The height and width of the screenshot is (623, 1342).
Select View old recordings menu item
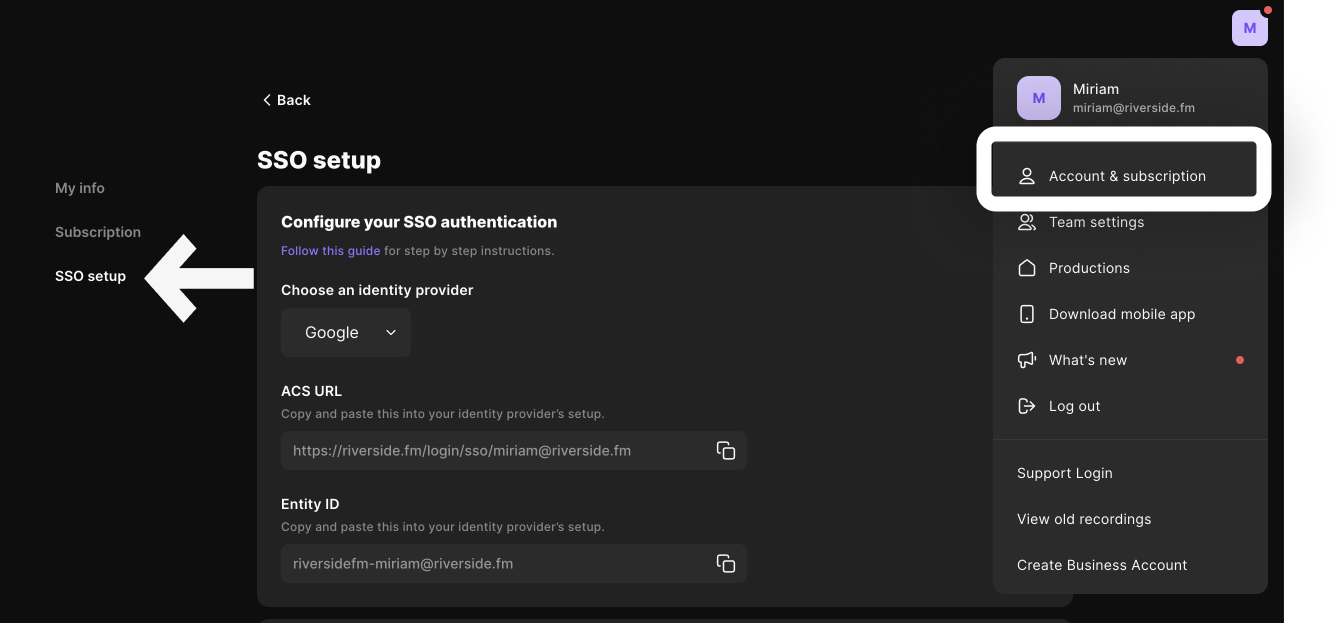pos(1083,519)
